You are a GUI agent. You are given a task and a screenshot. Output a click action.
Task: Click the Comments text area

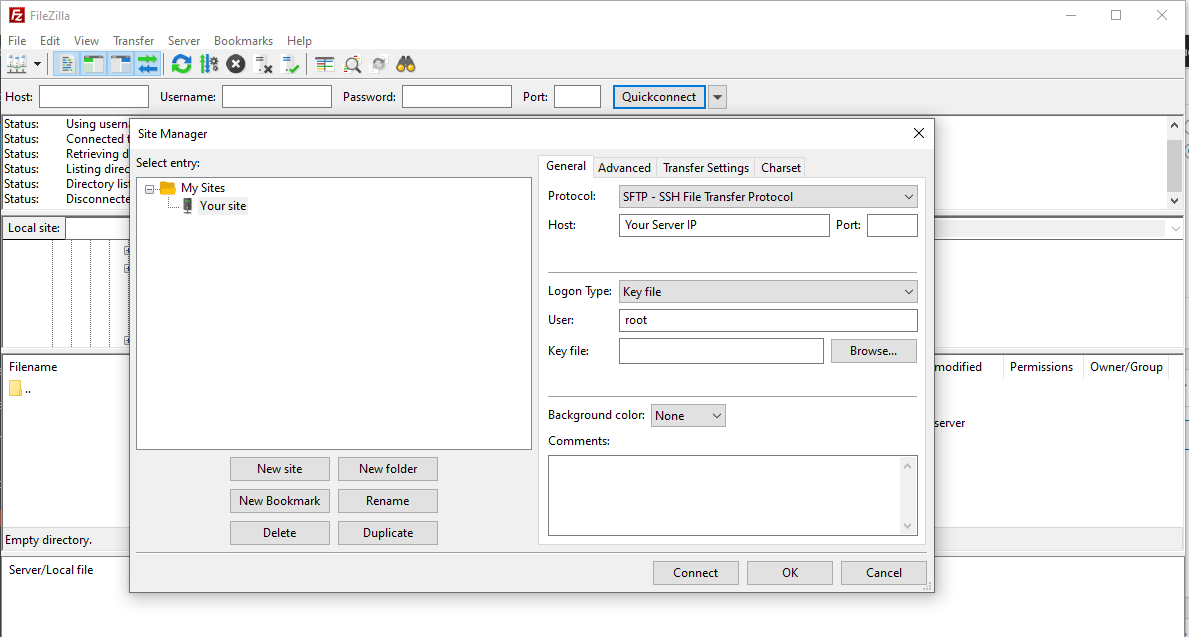tap(733, 495)
